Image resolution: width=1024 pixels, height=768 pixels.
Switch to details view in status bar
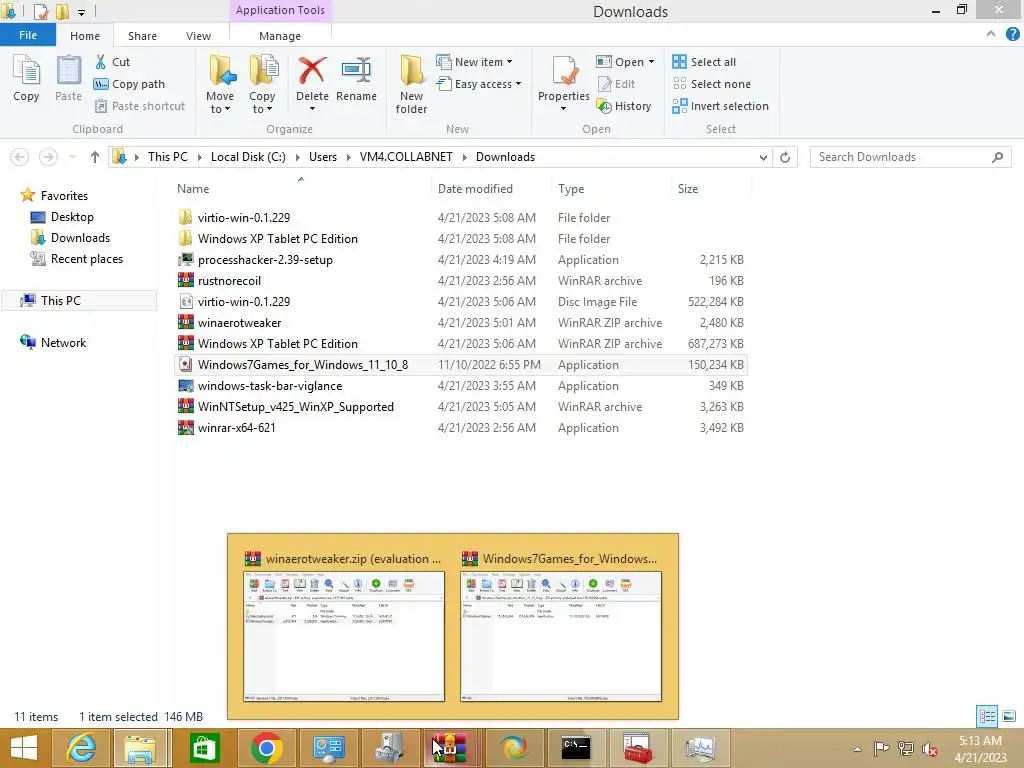pyautogui.click(x=987, y=717)
